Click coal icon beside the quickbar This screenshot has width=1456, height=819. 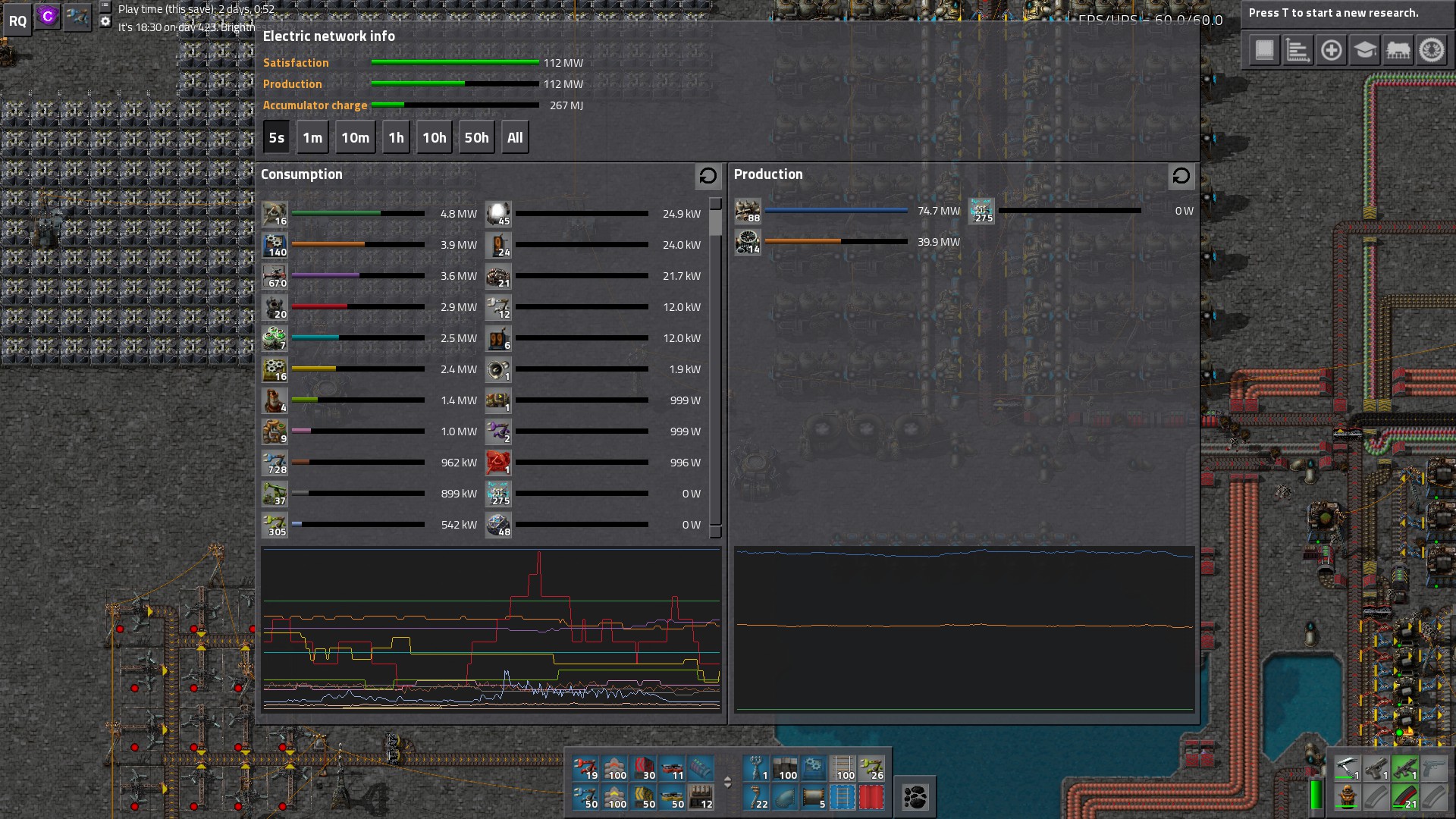915,797
